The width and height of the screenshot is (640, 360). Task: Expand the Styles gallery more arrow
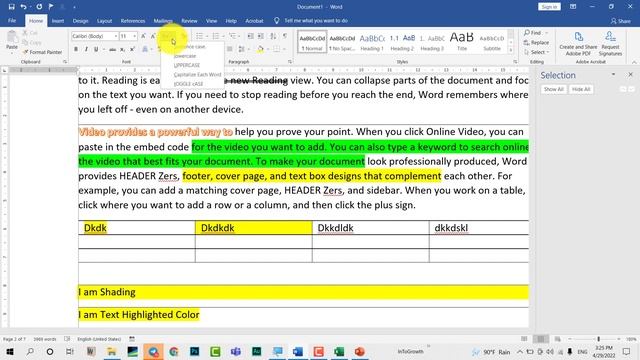pos(510,51)
